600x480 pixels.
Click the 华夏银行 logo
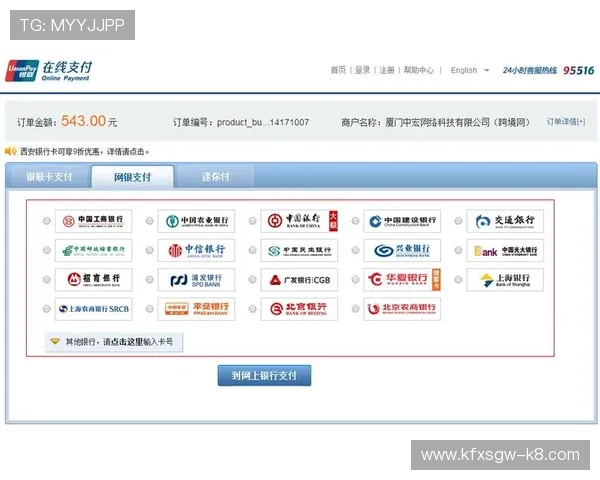click(x=402, y=280)
